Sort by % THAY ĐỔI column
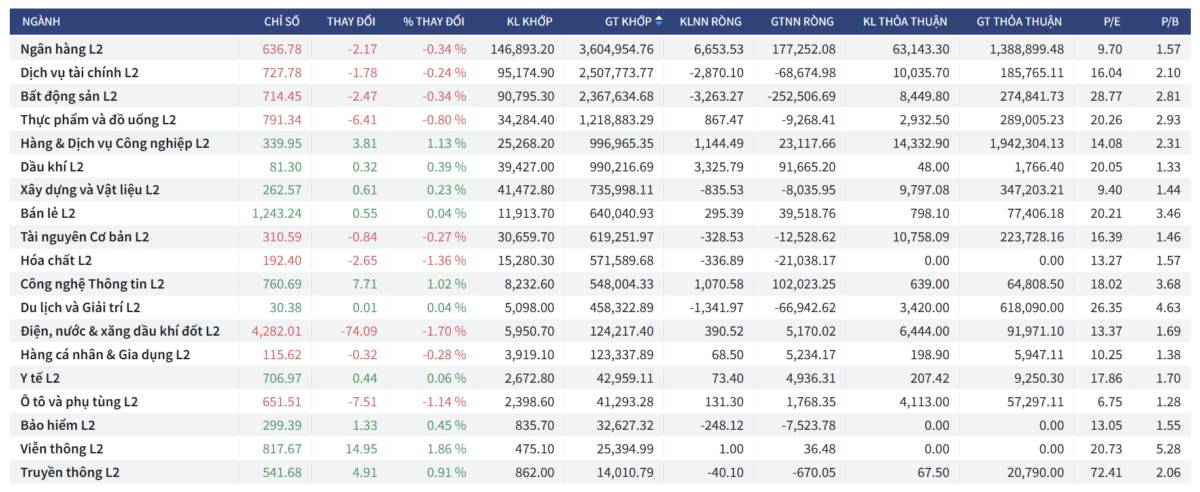This screenshot has width=1200, height=492. (434, 21)
